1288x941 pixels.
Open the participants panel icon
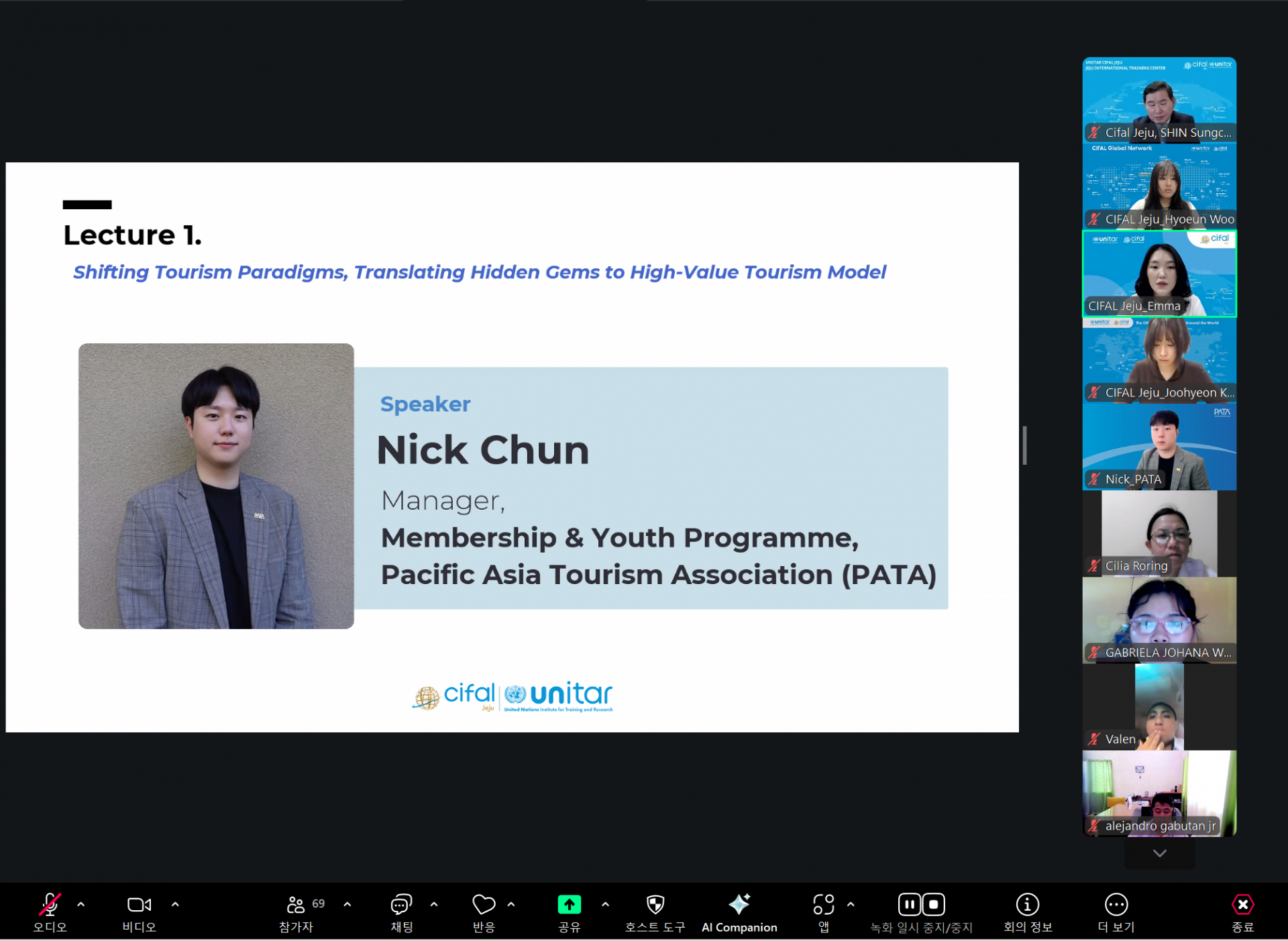pyautogui.click(x=296, y=905)
